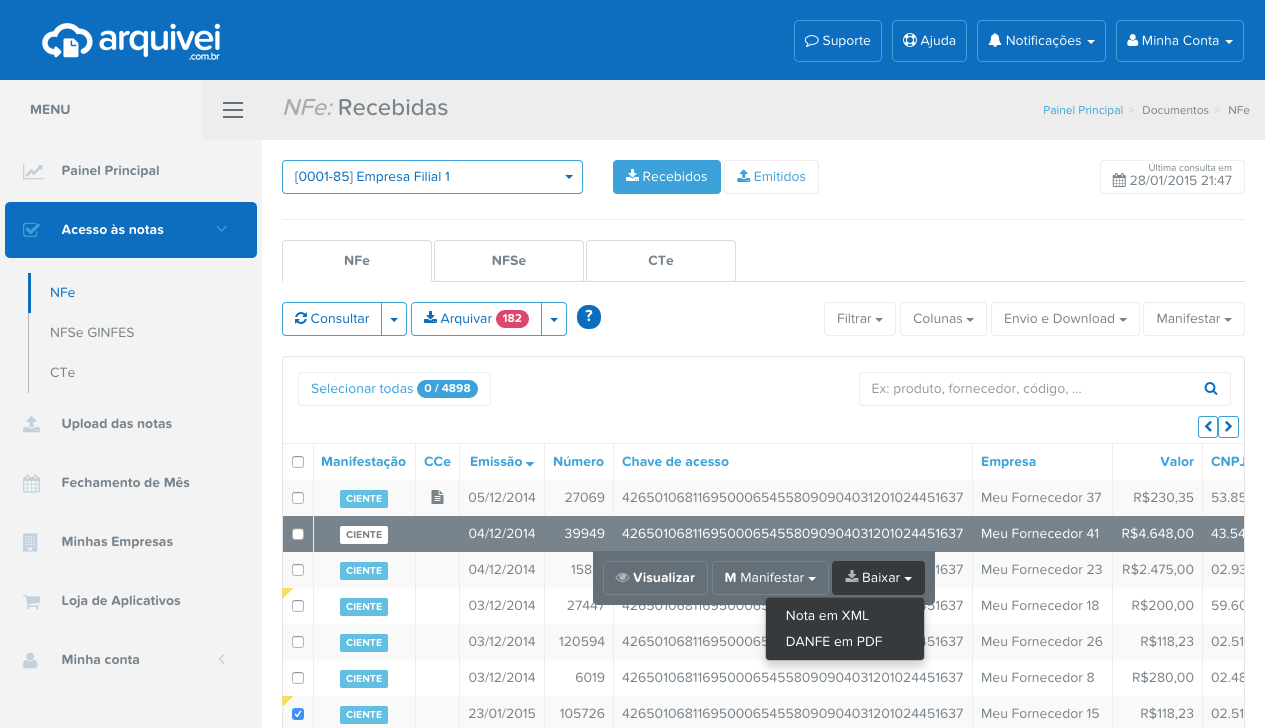Uncheck the checkbox on the 23/01/2015 row

coord(297,714)
